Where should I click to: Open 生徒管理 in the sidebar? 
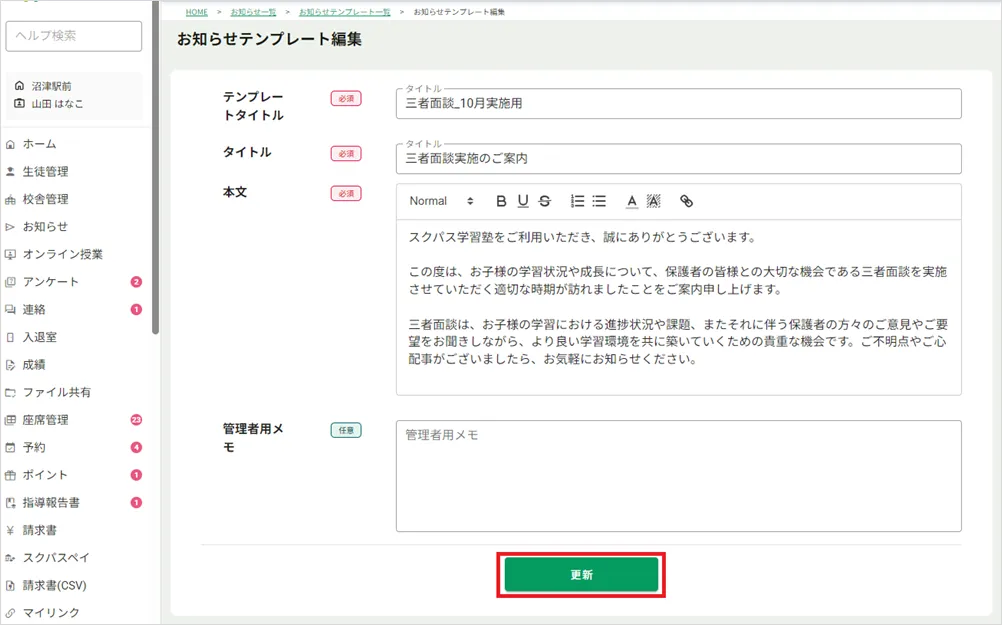coord(45,172)
